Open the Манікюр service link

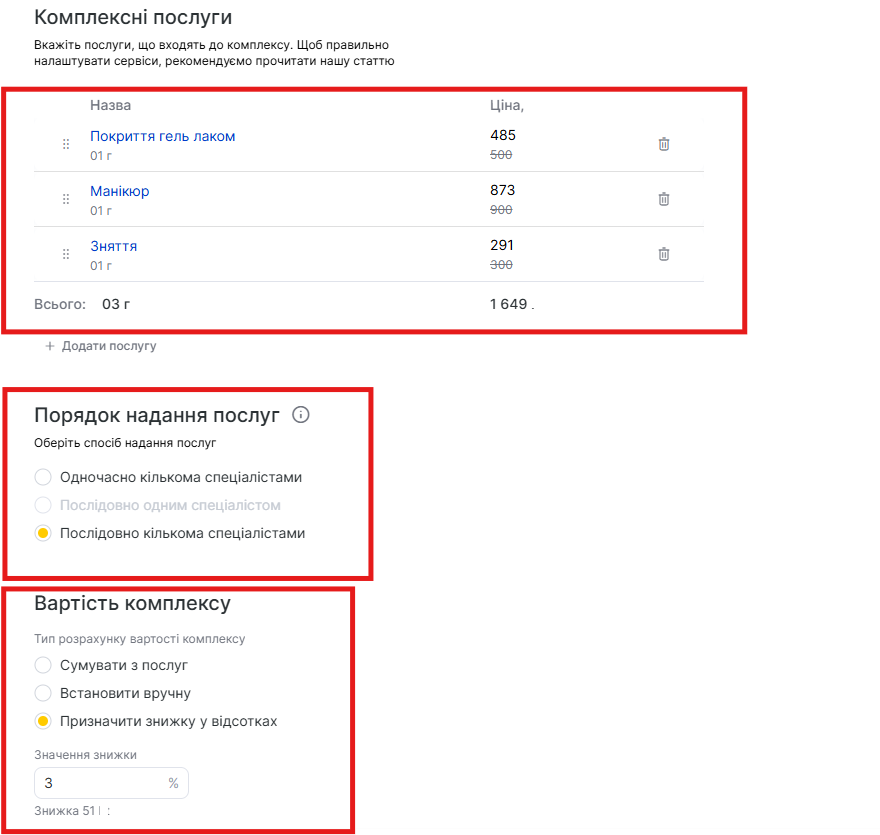coord(120,191)
